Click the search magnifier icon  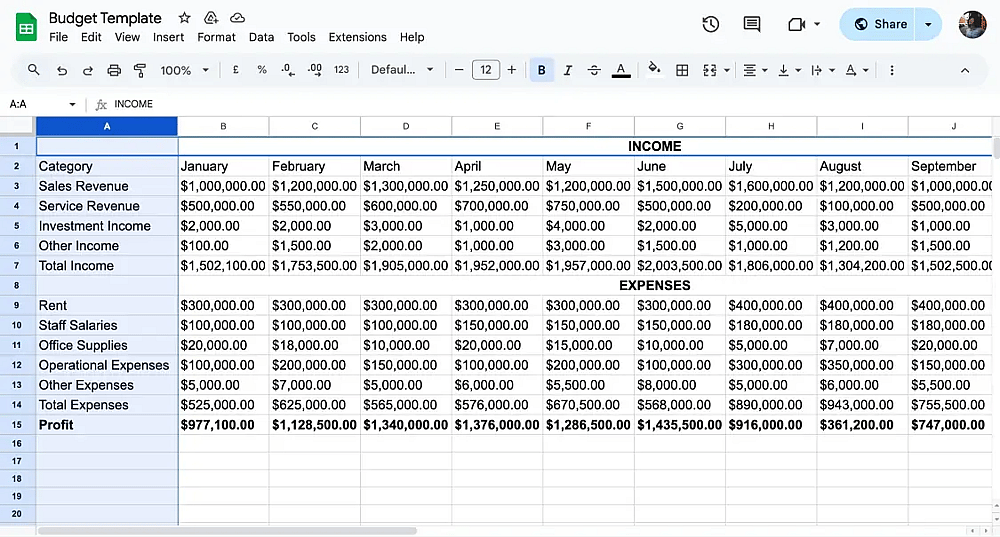click(34, 70)
